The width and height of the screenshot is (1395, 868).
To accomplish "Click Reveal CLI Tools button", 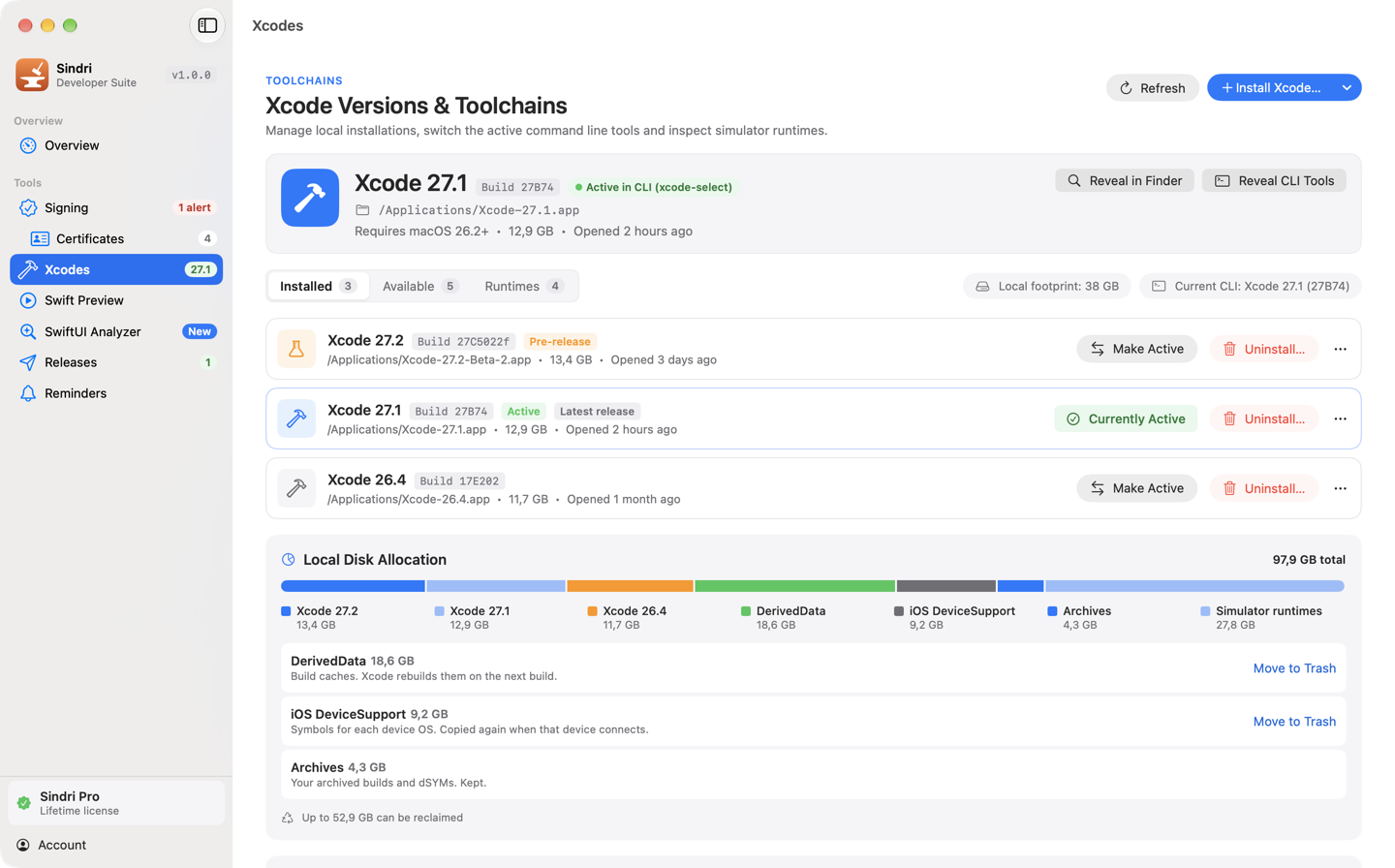I will 1274,180.
